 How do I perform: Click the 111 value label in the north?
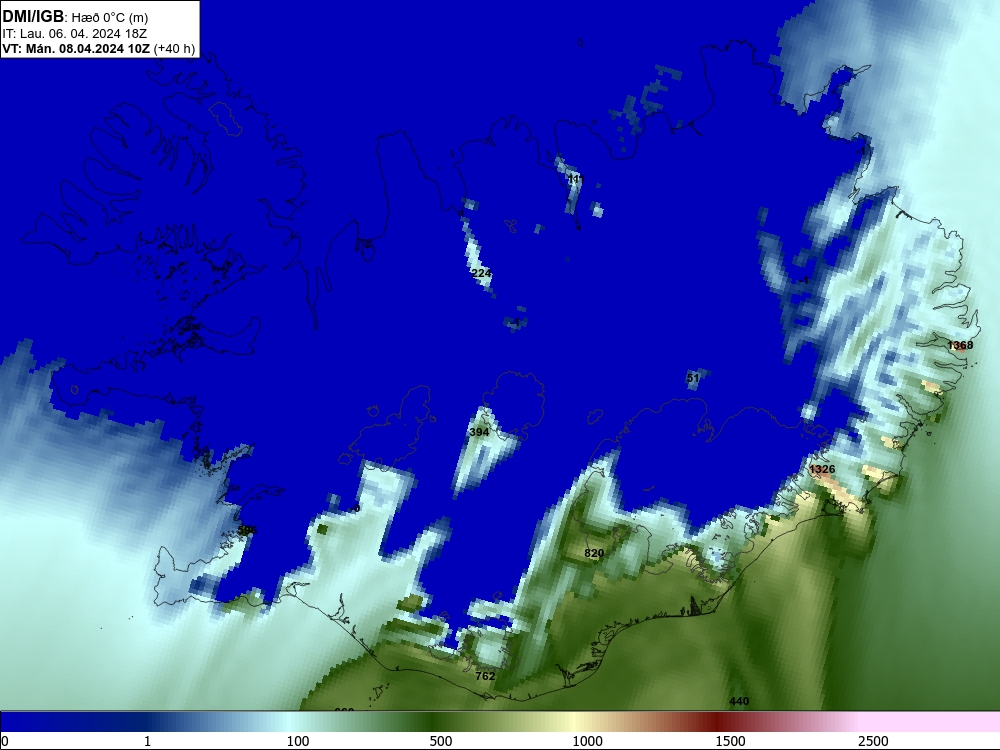point(575,179)
